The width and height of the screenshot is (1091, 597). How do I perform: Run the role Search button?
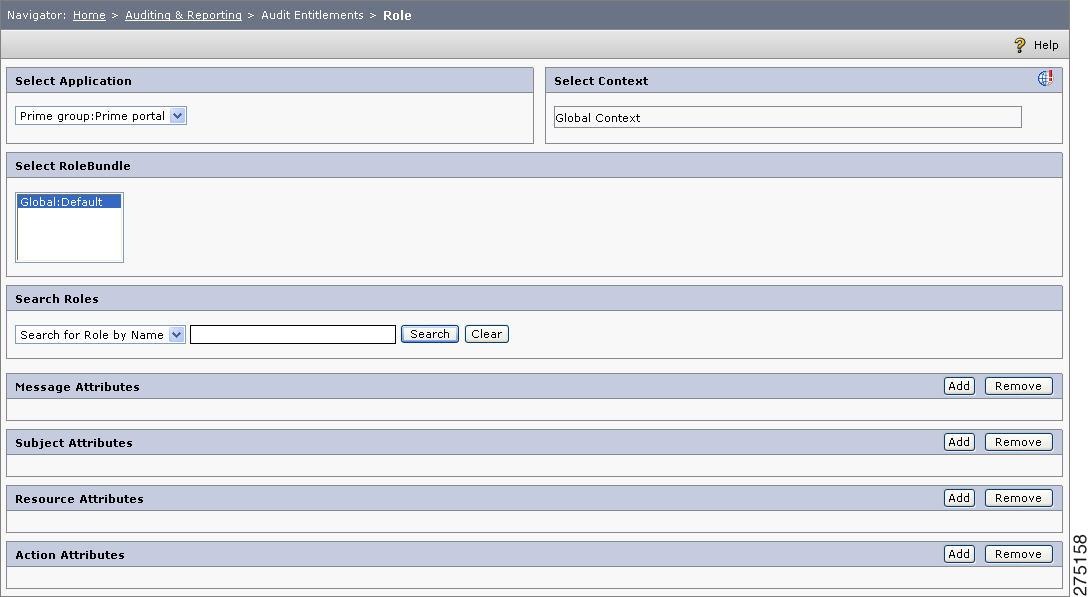tap(430, 334)
